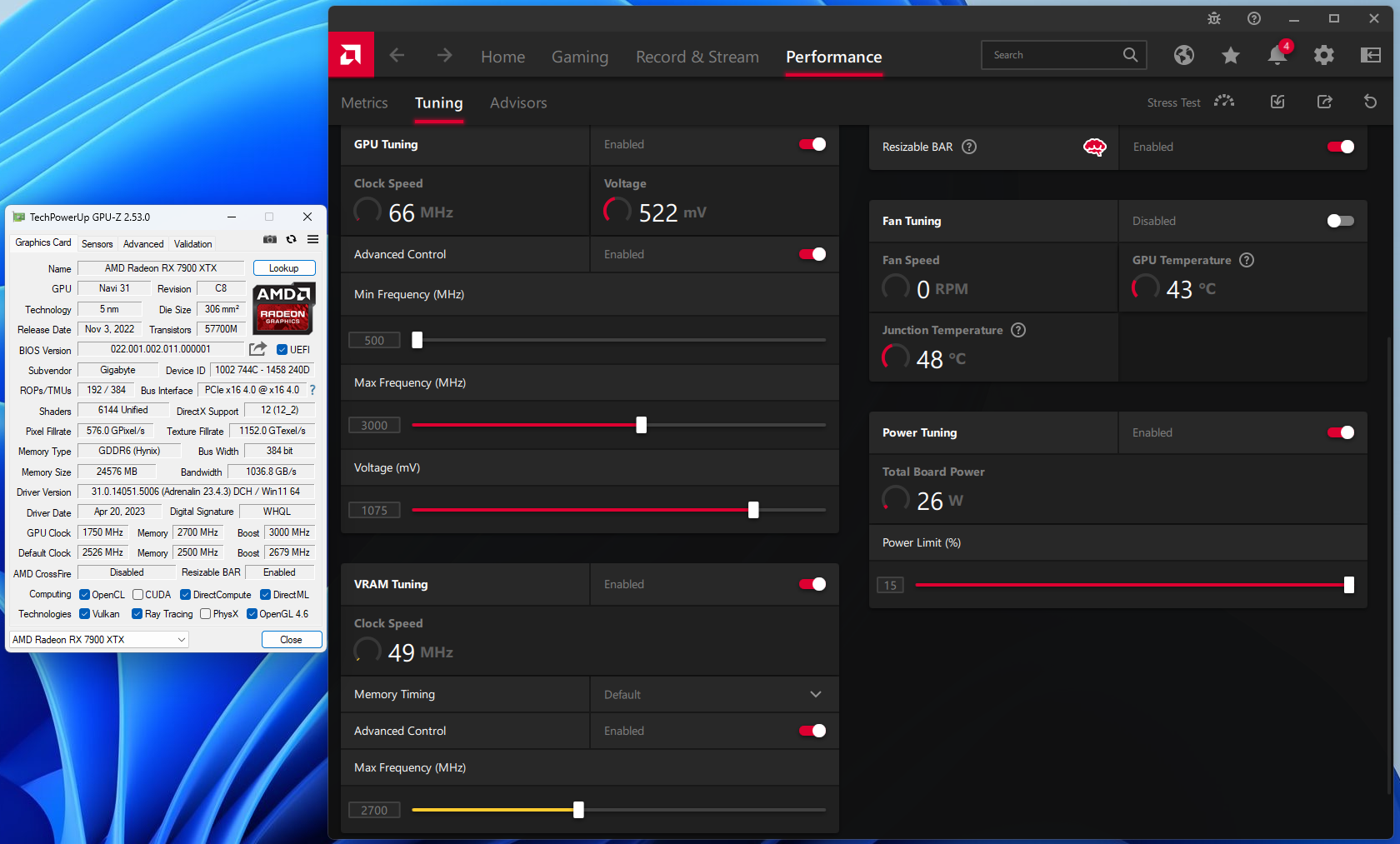The width and height of the screenshot is (1400, 844).
Task: Launch Stress Test icon
Action: click(1224, 102)
